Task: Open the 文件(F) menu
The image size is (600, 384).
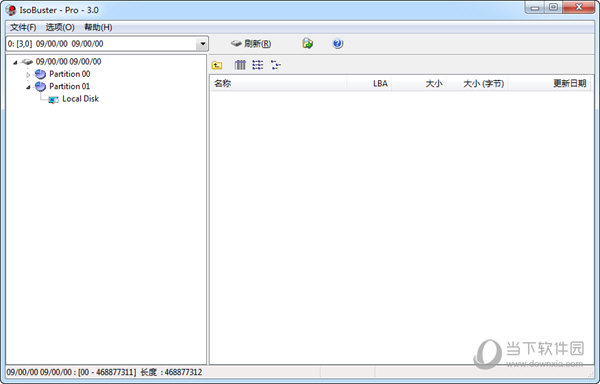Action: pos(23,27)
